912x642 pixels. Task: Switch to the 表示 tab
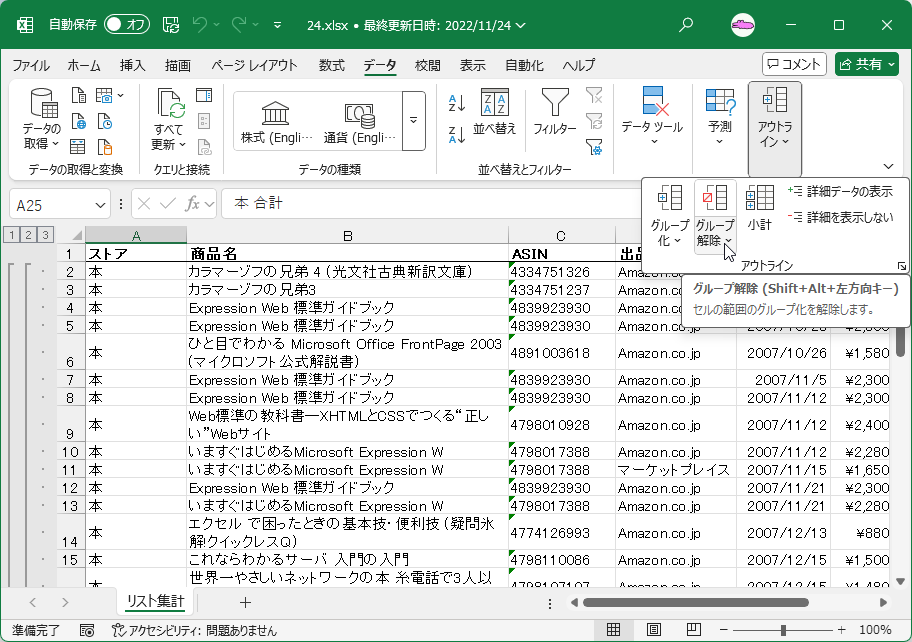[x=472, y=65]
